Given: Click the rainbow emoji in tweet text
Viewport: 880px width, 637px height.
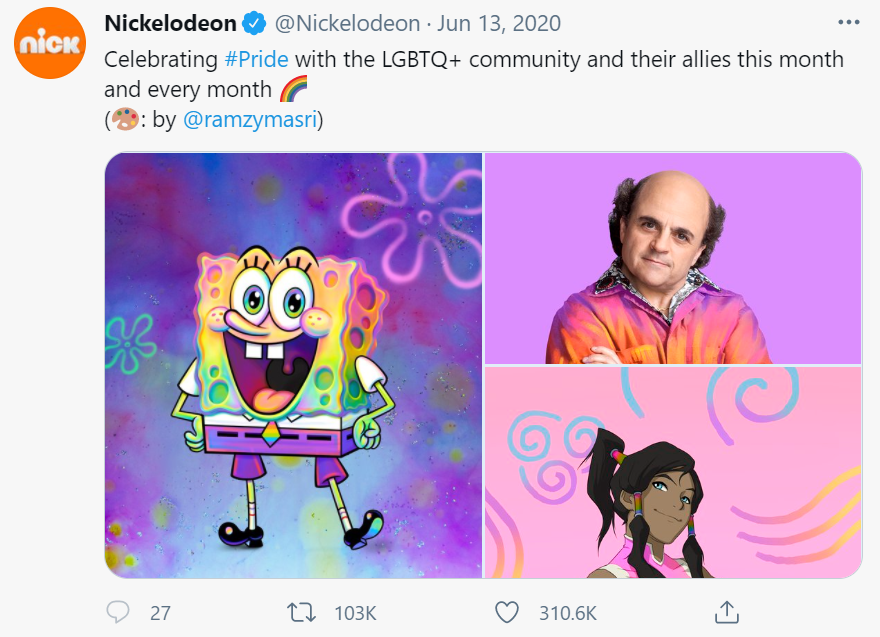Looking at the screenshot, I should (x=293, y=90).
